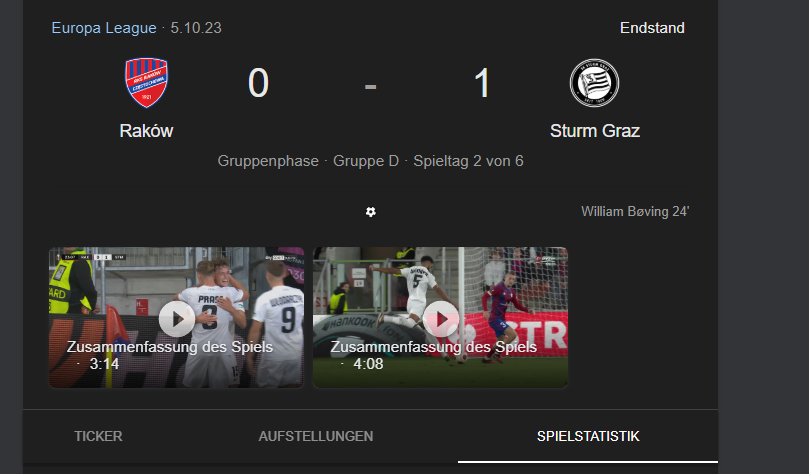This screenshot has width=809, height=474.
Task: Click Sturm Graz's score of 1
Action: (482, 83)
